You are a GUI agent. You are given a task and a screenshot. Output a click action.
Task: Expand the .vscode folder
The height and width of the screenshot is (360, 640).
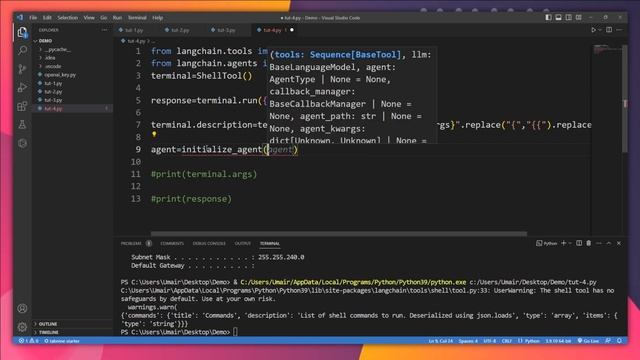[x=53, y=66]
